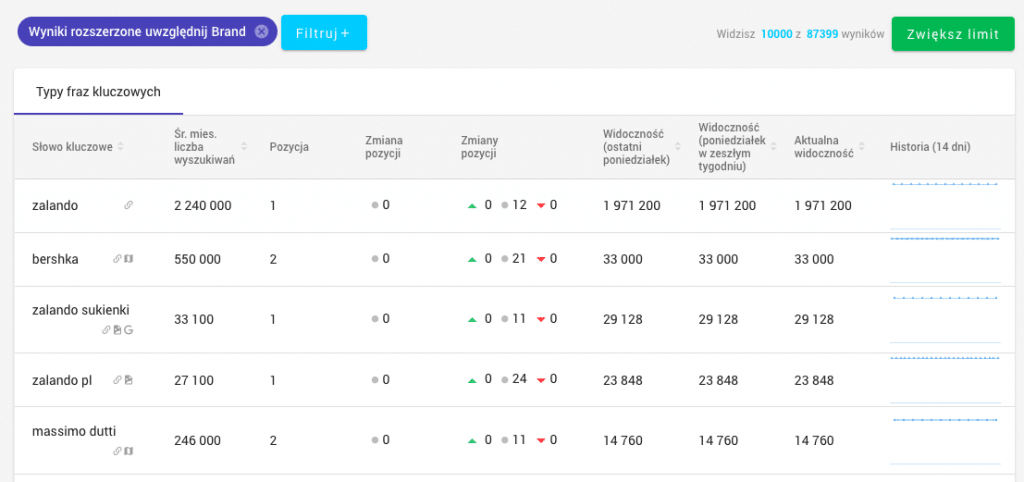
Task: Open the bershka history sparkline chart
Action: coord(946,259)
